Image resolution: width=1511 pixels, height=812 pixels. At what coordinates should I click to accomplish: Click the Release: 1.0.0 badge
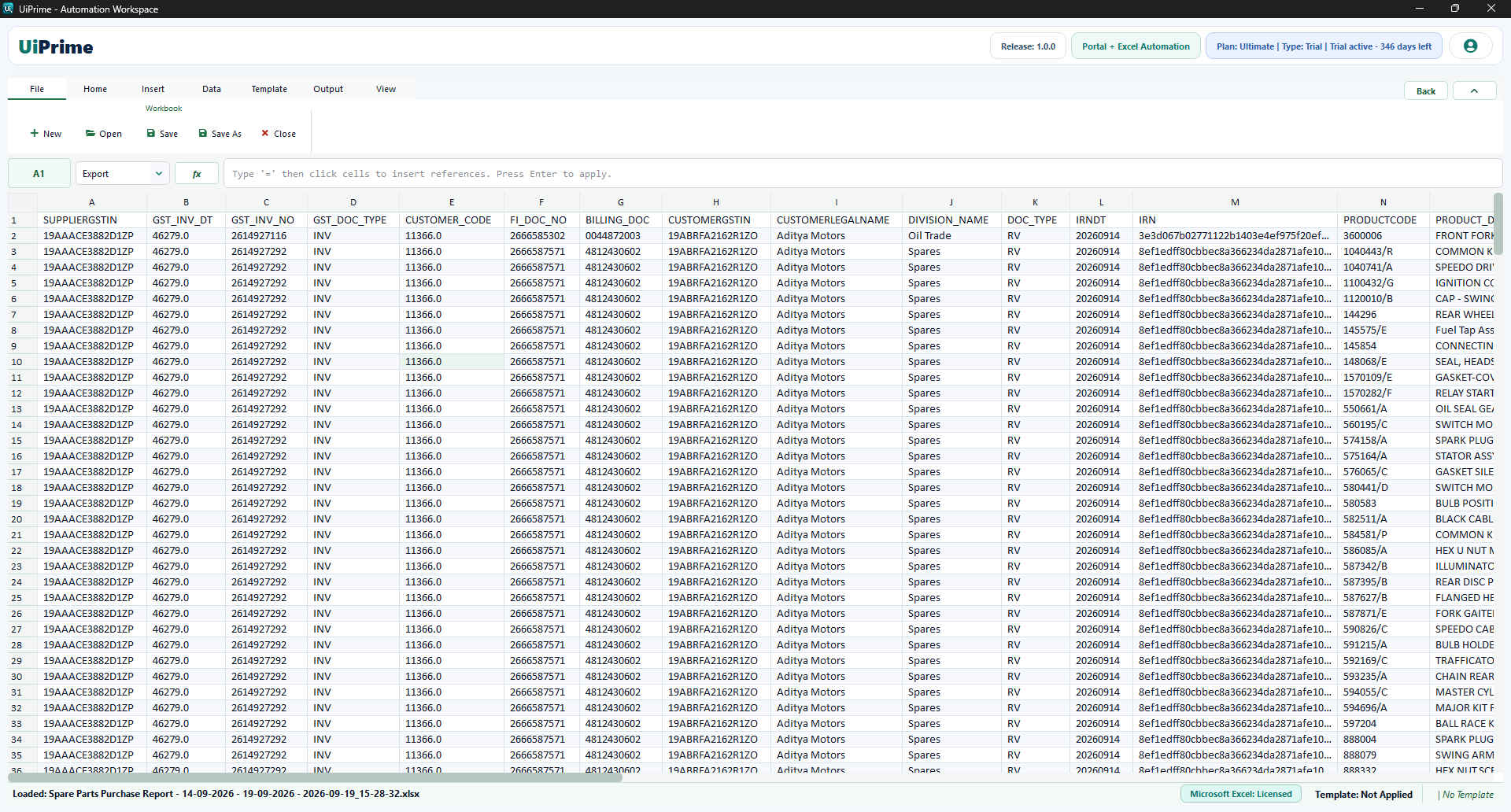[x=1028, y=46]
